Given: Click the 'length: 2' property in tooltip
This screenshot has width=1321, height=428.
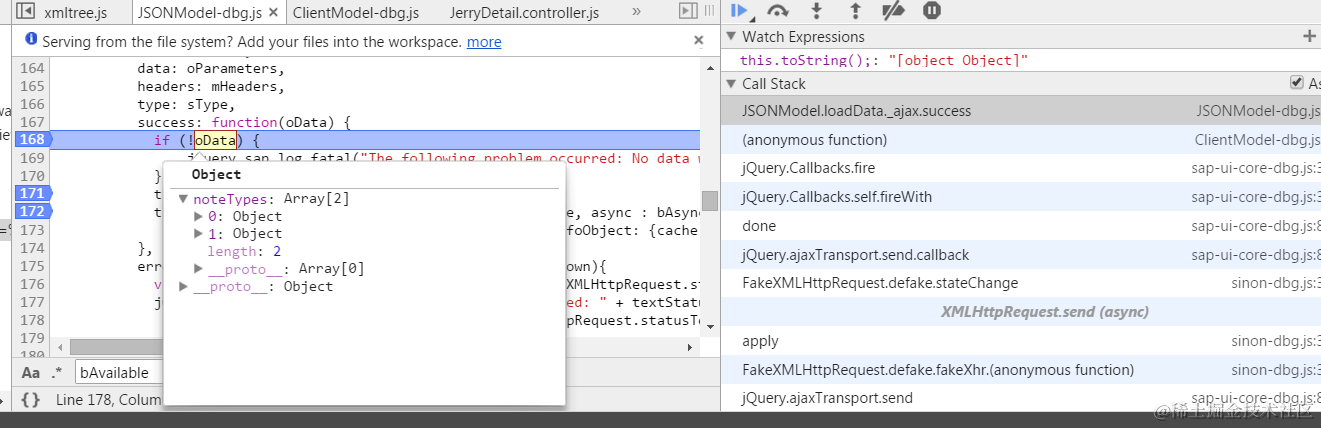Looking at the screenshot, I should (x=244, y=251).
